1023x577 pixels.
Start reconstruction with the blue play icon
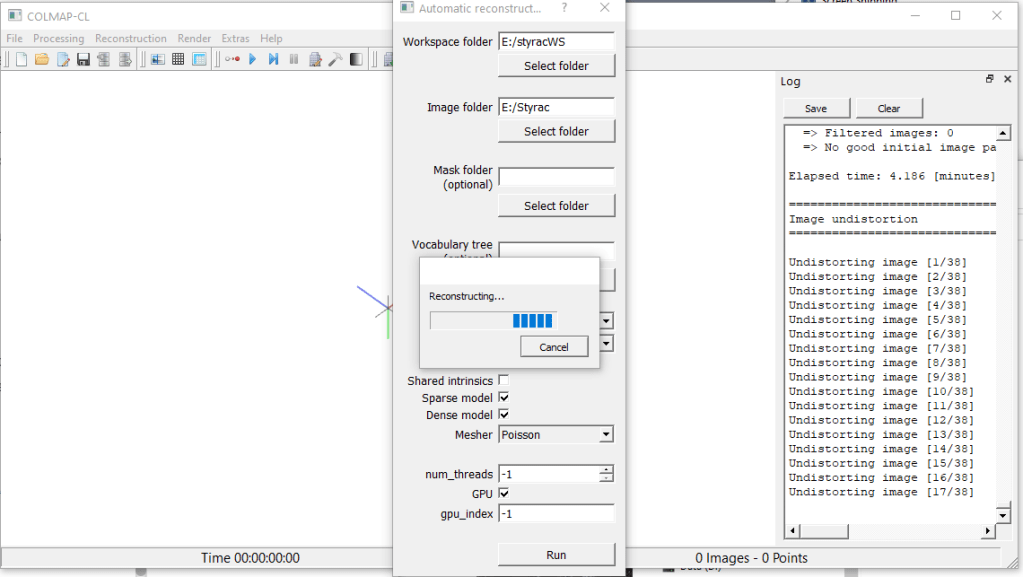pyautogui.click(x=252, y=60)
